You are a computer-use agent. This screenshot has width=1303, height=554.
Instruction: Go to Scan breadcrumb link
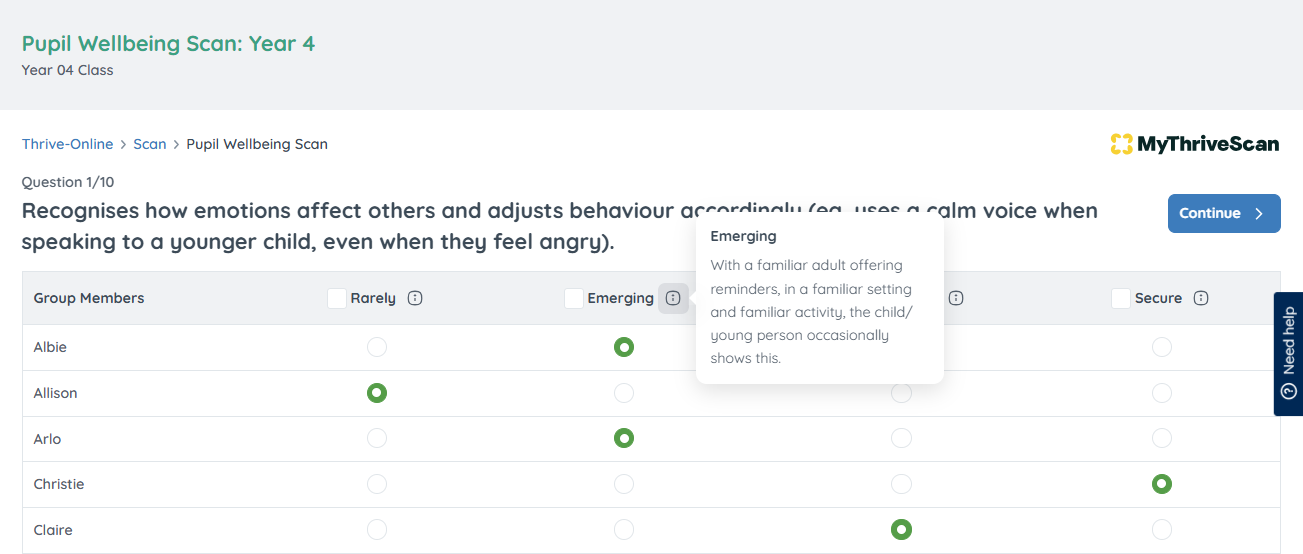[150, 144]
